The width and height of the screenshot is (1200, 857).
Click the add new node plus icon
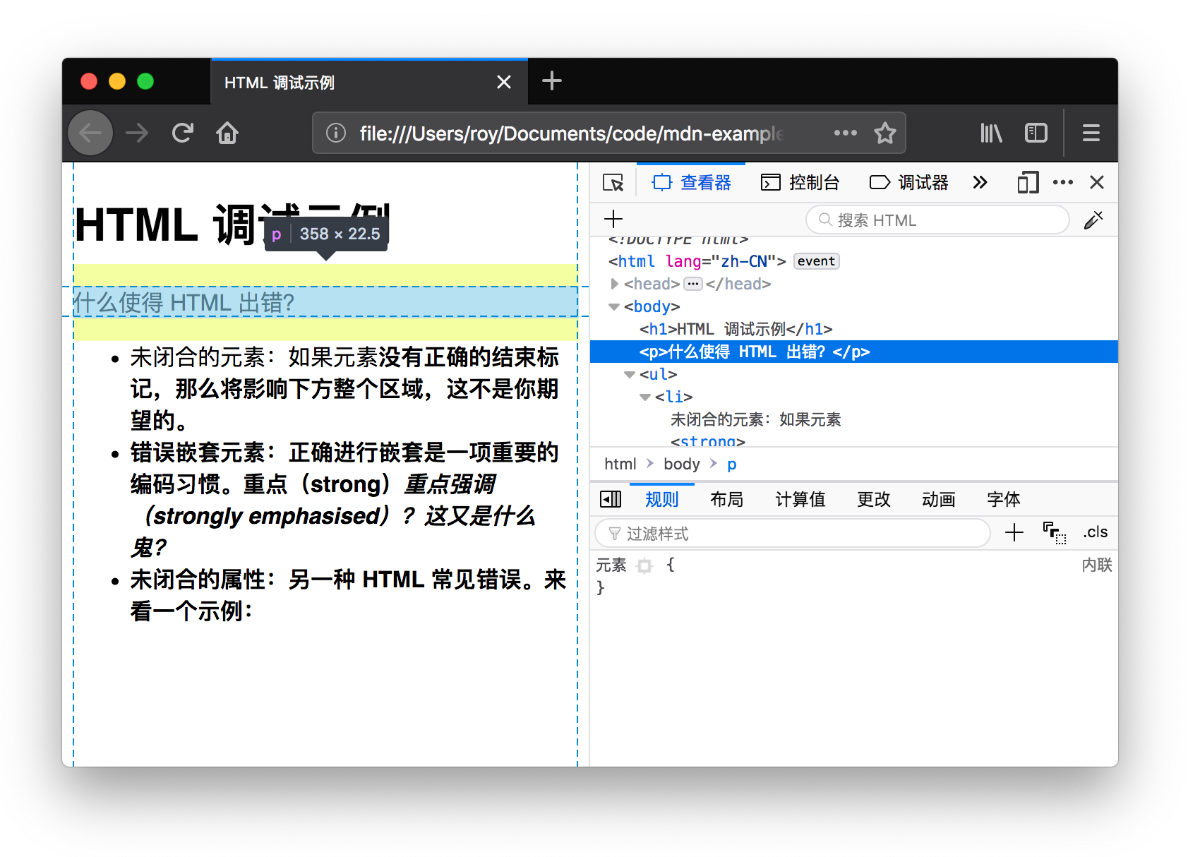click(614, 220)
